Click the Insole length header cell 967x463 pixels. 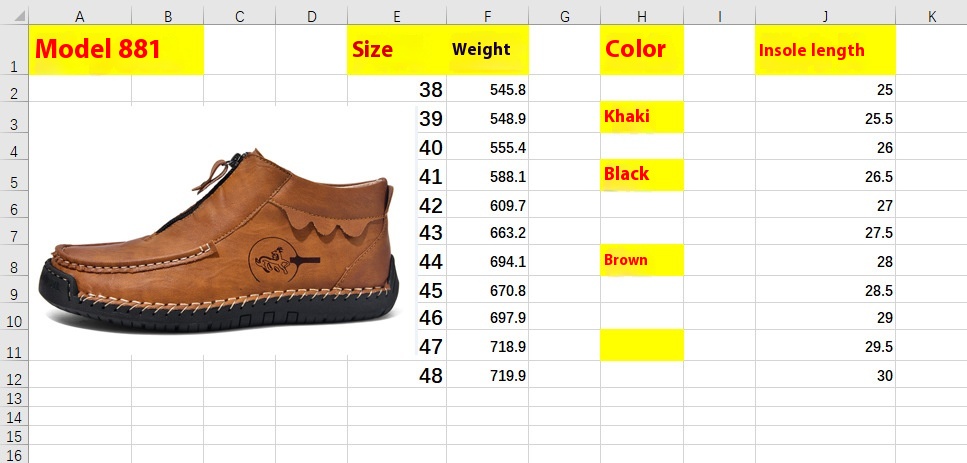825,49
